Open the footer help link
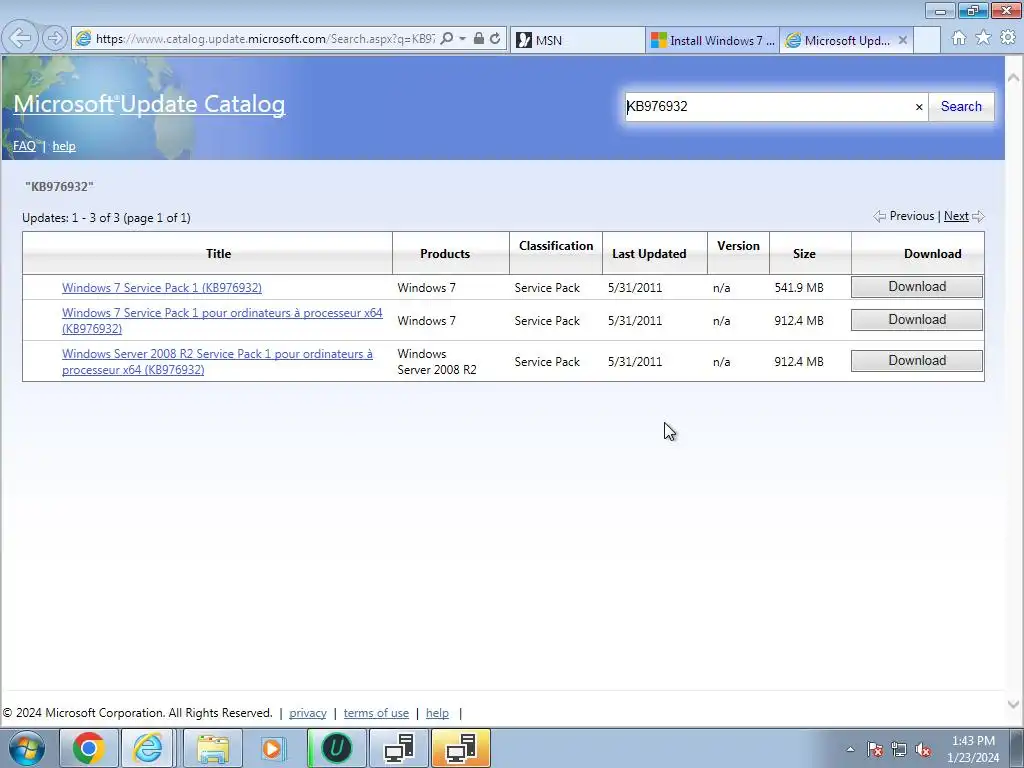This screenshot has width=1024, height=768. click(437, 713)
